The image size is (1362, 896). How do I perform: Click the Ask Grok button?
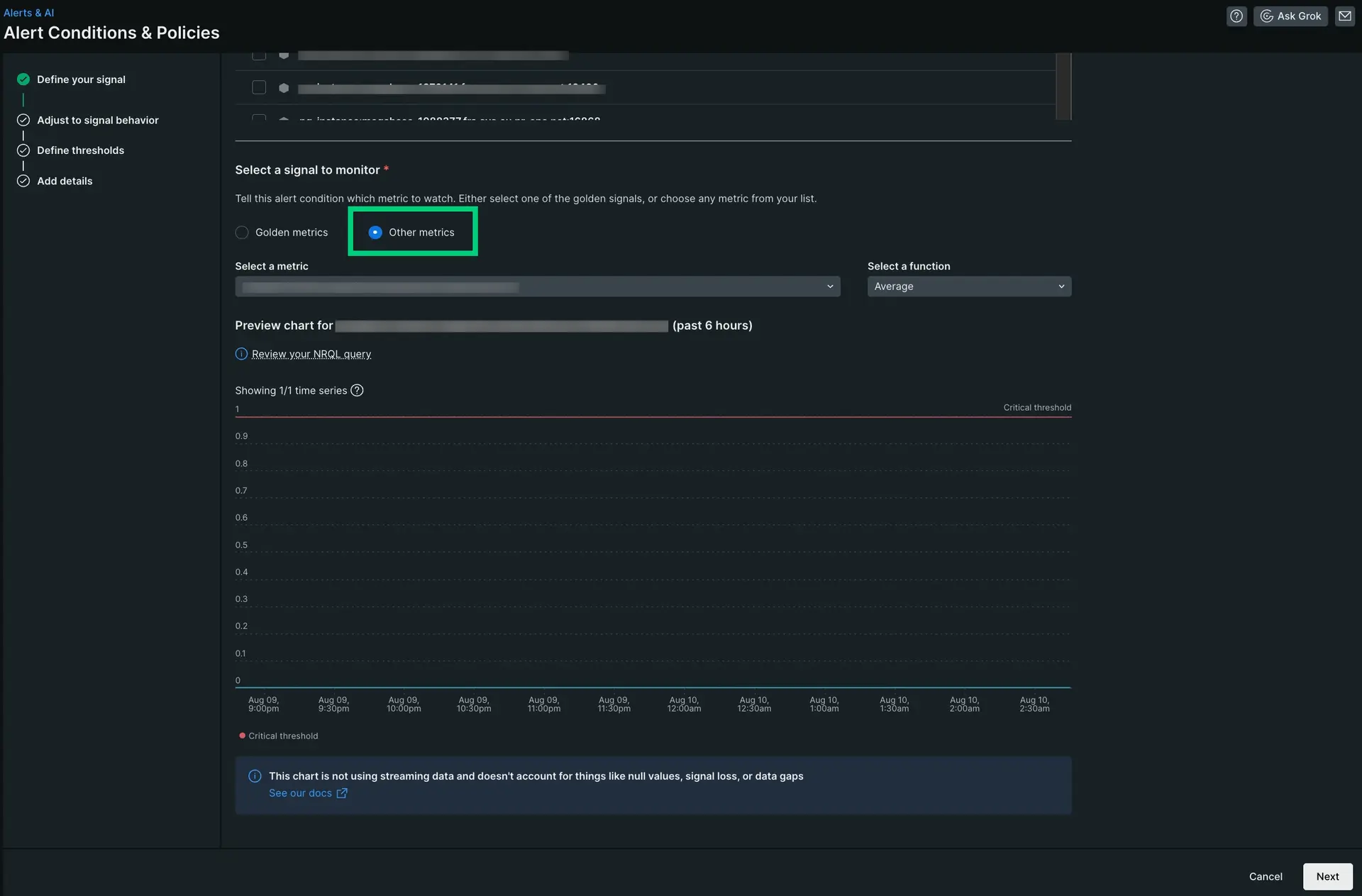[x=1290, y=16]
